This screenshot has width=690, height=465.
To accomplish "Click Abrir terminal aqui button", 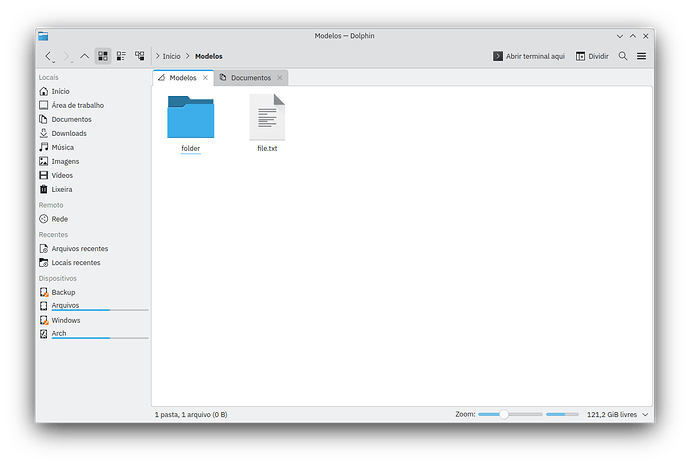I will [x=529, y=56].
